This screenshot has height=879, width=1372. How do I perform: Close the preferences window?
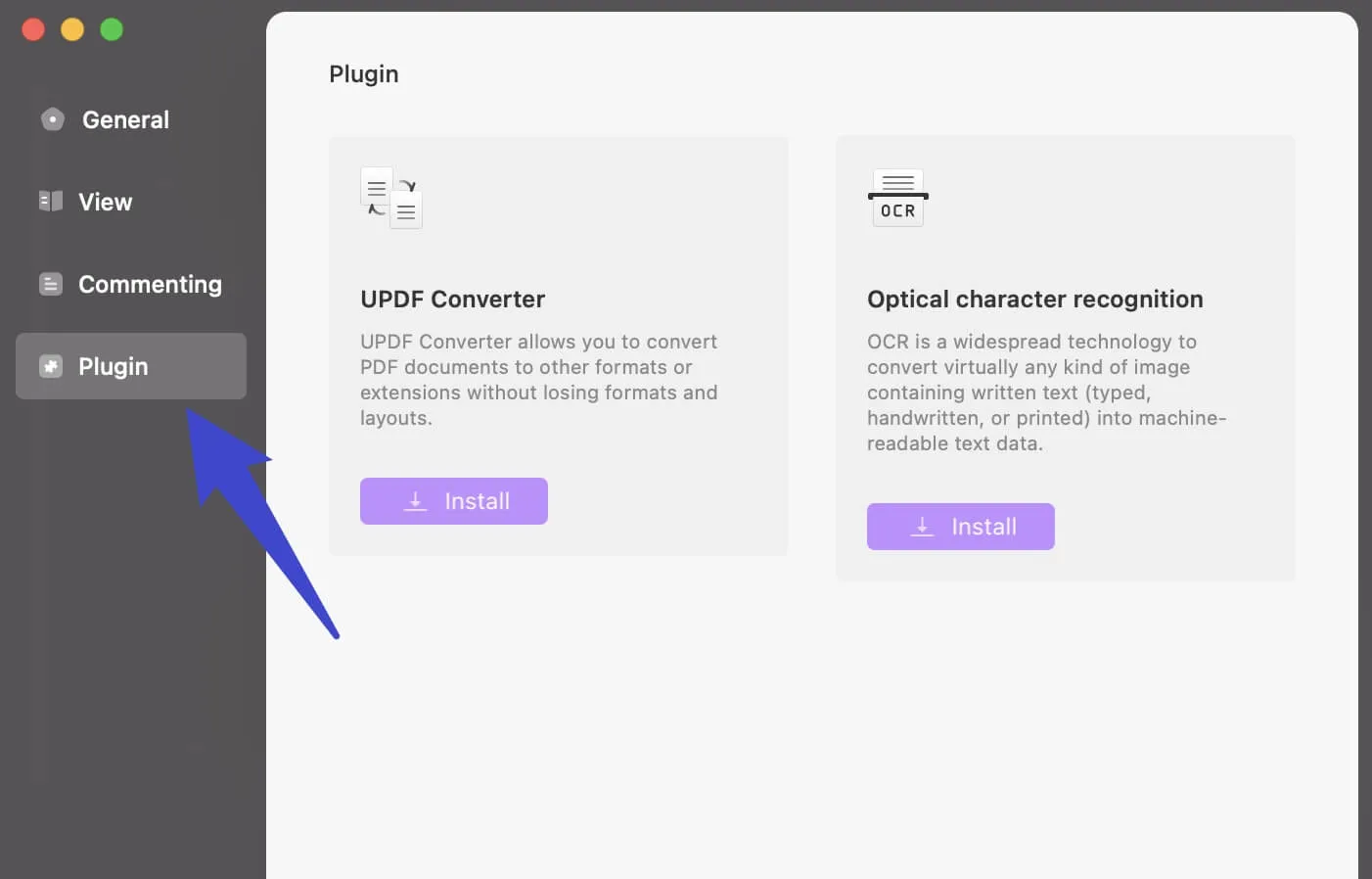pos(33,29)
